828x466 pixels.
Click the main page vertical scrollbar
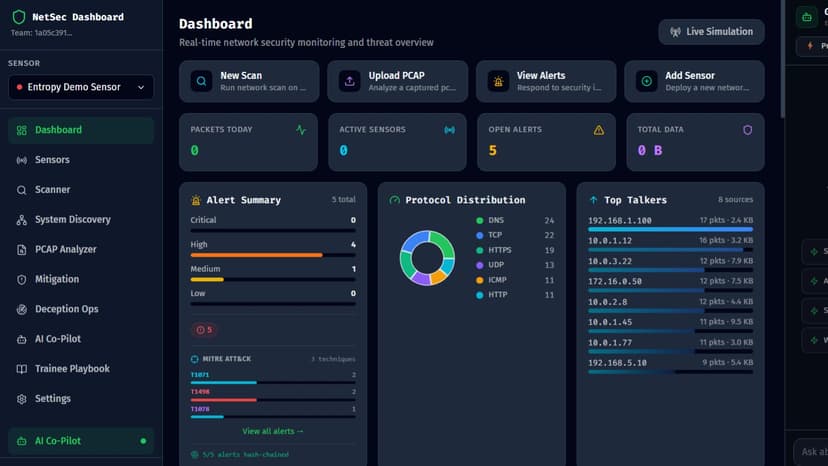coord(783,58)
